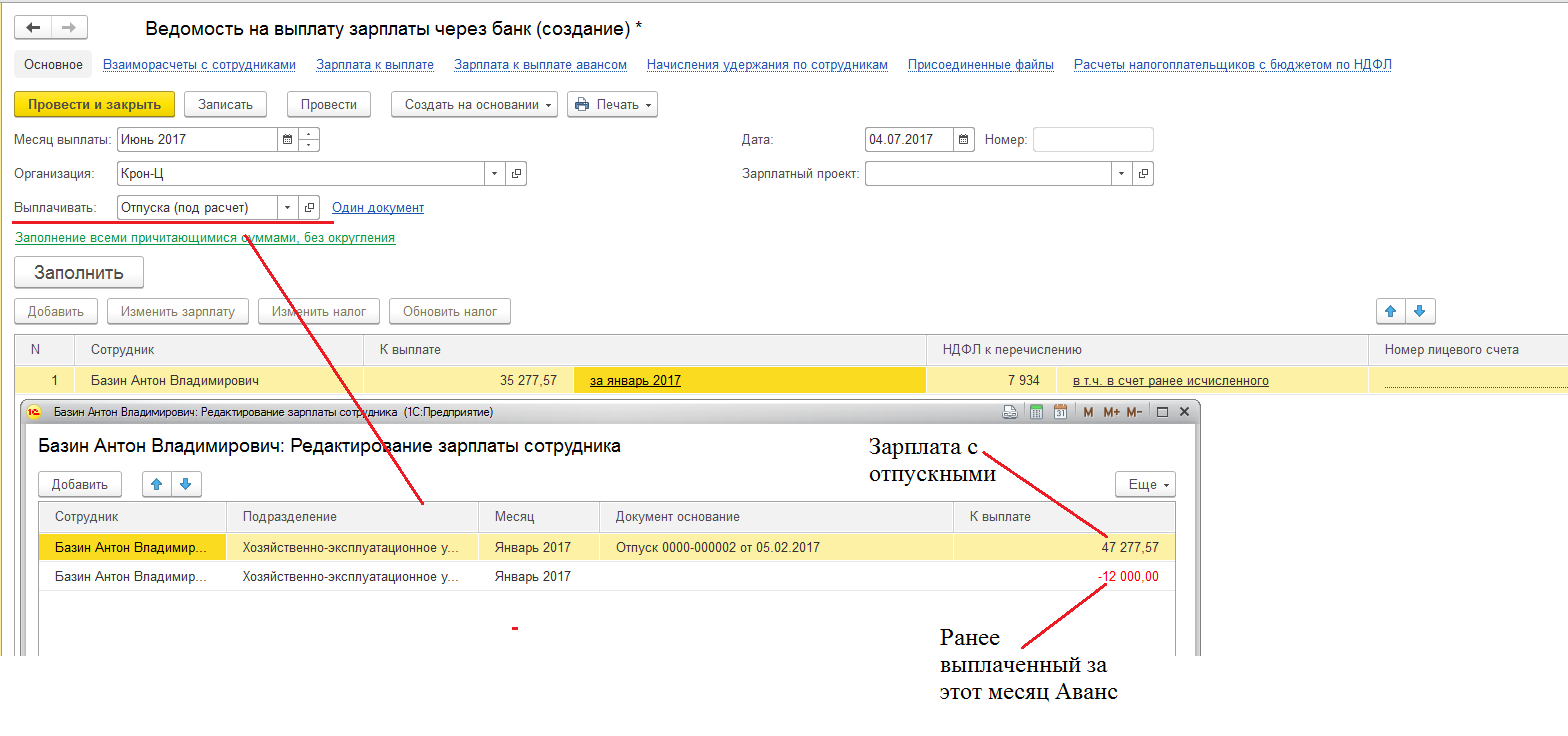Expand the Организация dropdown list
Image resolution: width=1568 pixels, height=736 pixels.
(495, 174)
